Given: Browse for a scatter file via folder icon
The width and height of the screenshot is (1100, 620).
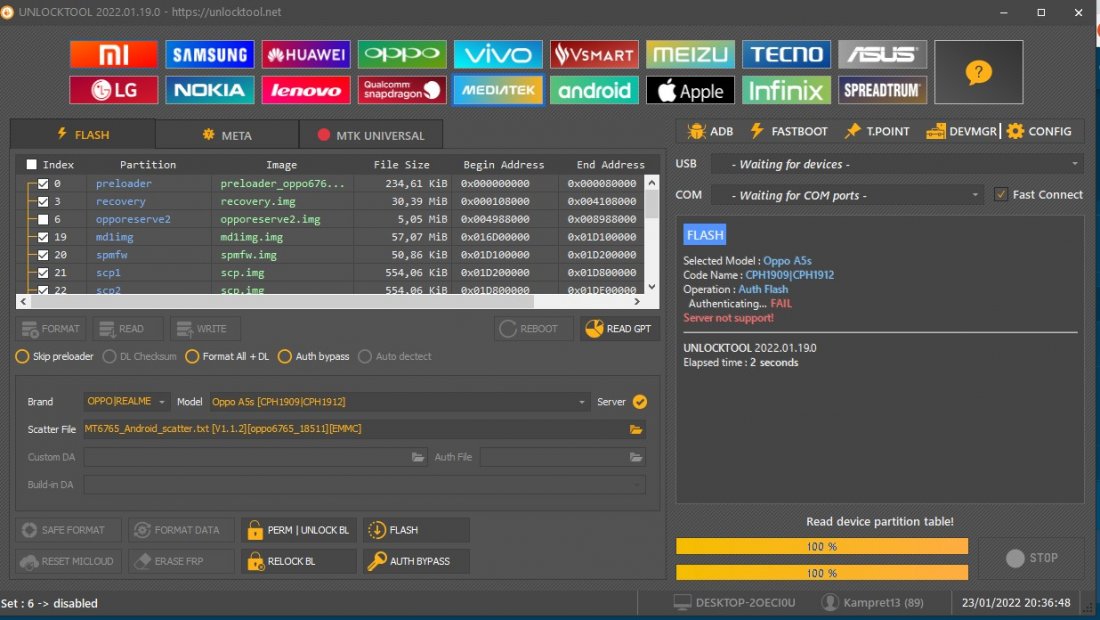Looking at the screenshot, I should click(x=636, y=429).
